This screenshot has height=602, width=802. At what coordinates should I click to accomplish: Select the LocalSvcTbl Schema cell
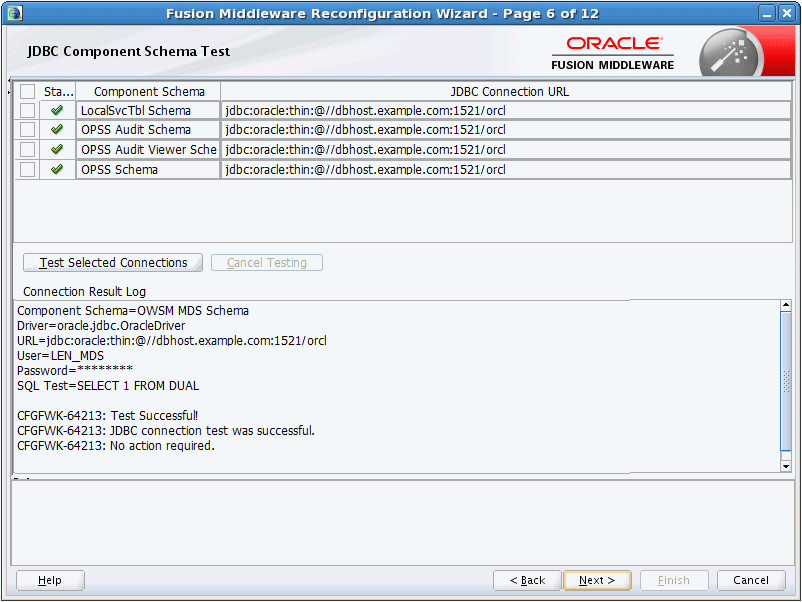click(x=148, y=110)
